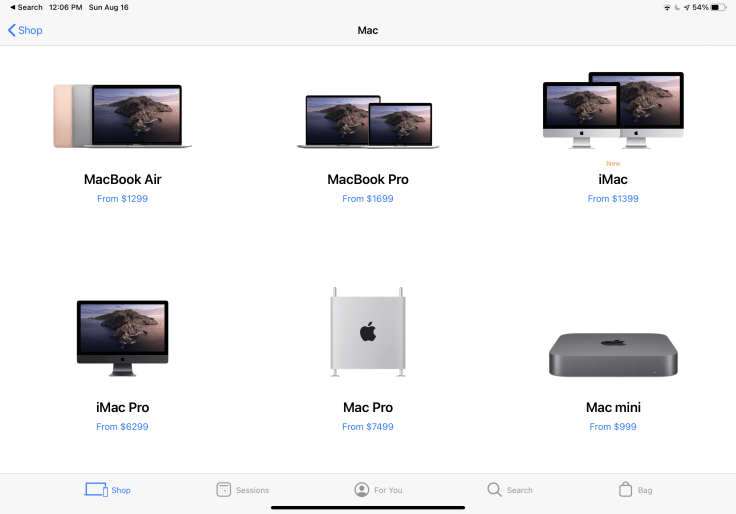
Task: Select the Mac mini title
Action: point(613,407)
